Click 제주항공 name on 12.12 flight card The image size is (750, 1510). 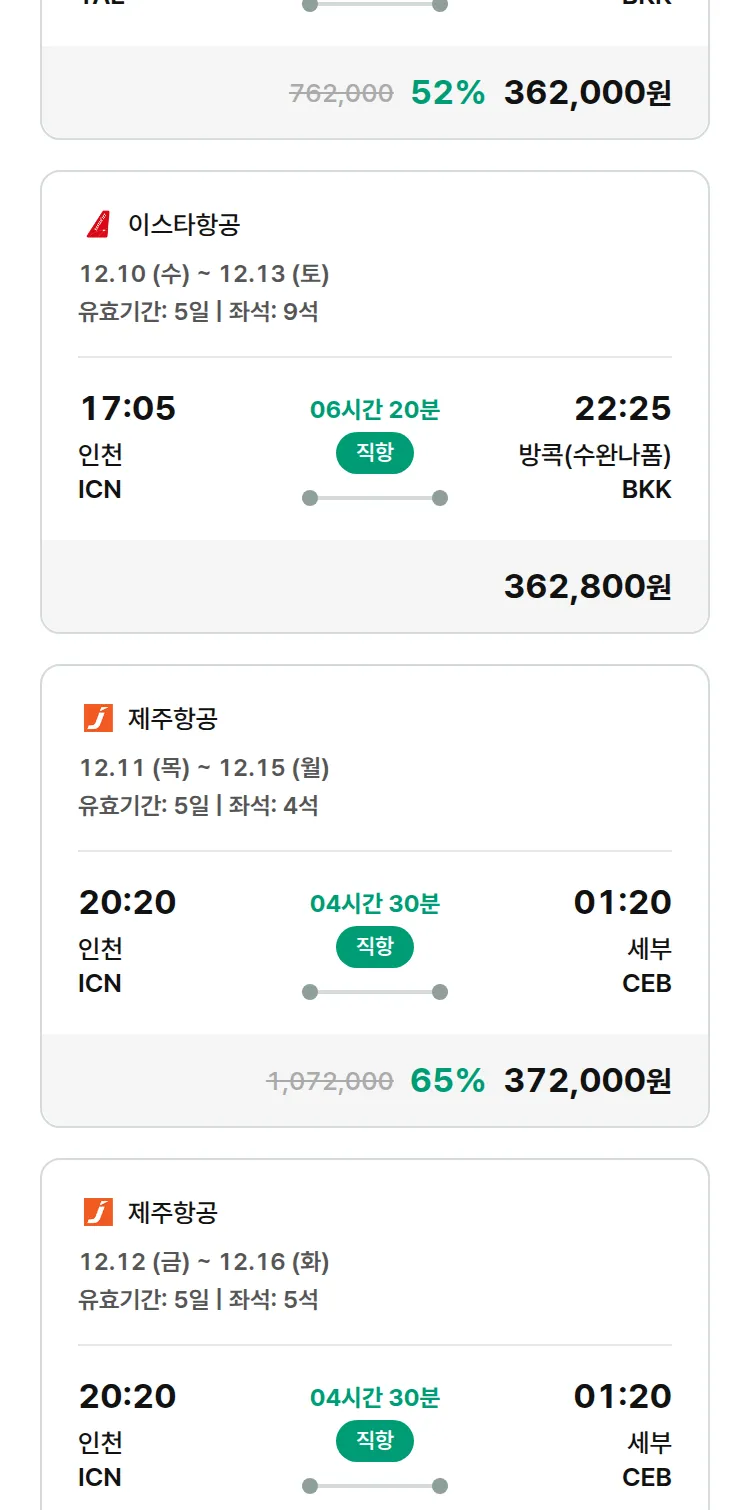click(173, 1212)
